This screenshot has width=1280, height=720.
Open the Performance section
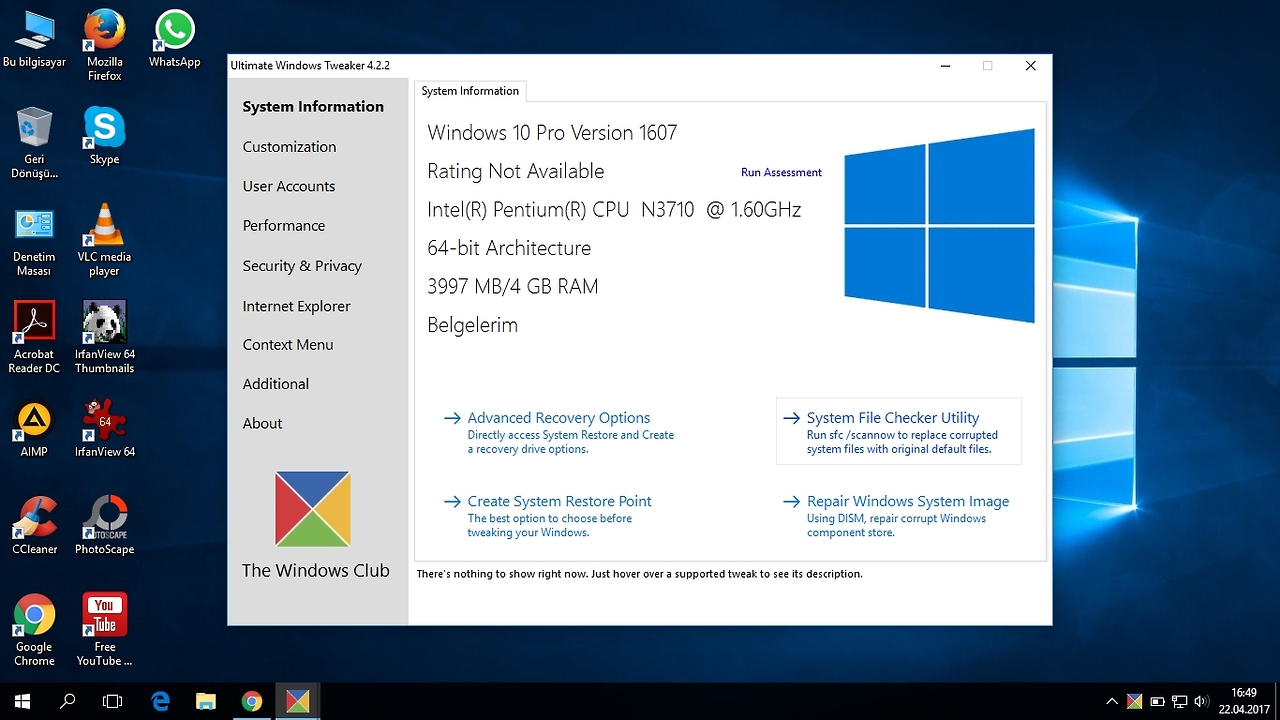click(284, 226)
